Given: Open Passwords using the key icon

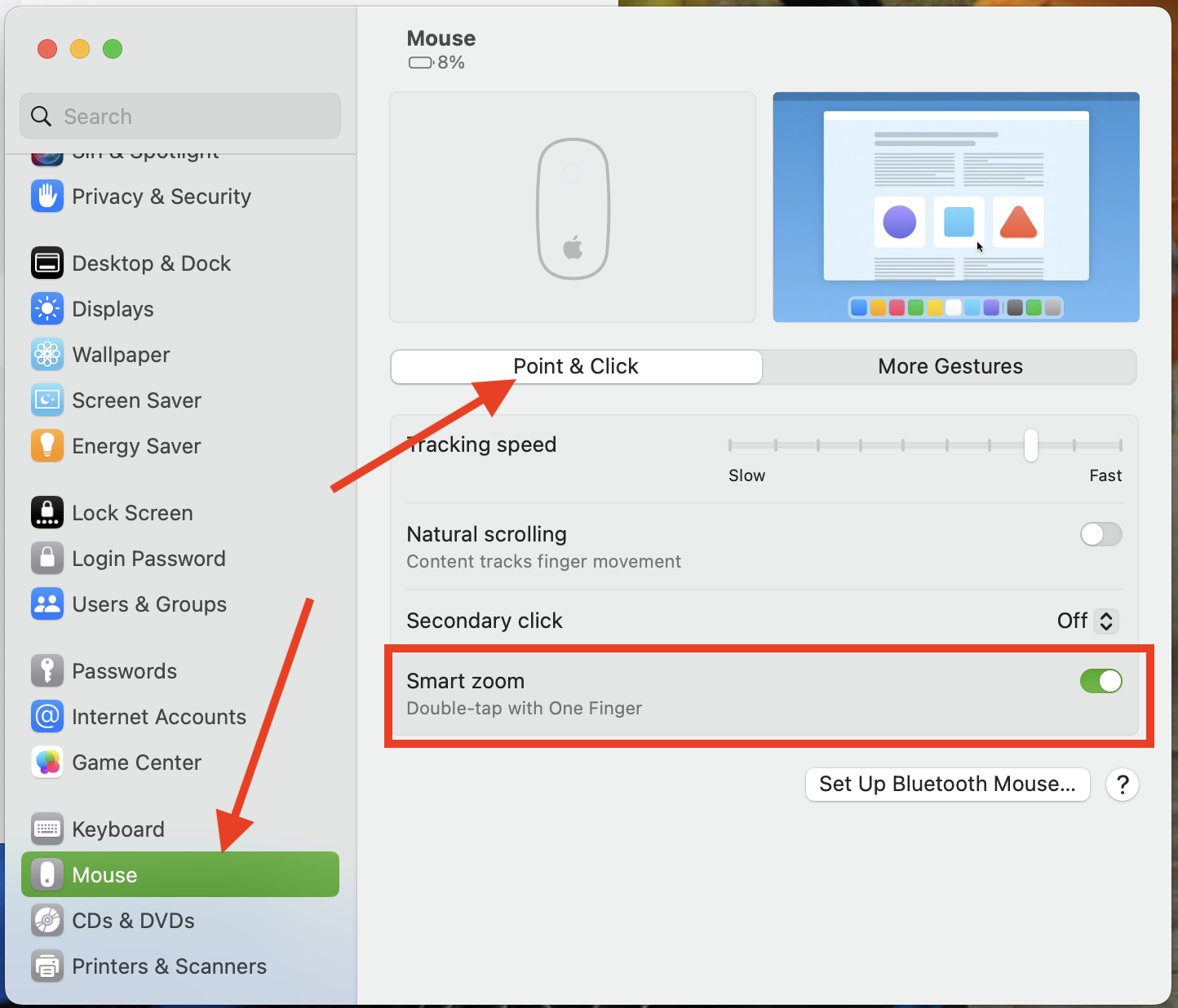Looking at the screenshot, I should point(46,670).
